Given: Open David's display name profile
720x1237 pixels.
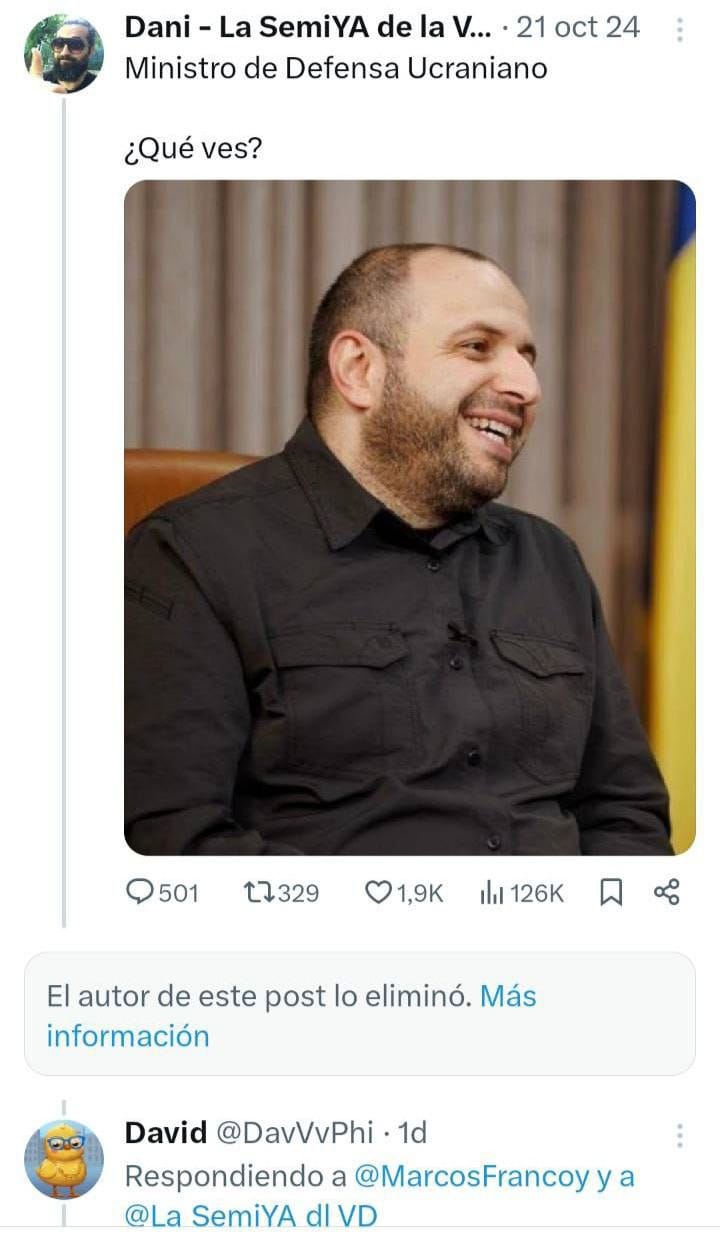Looking at the screenshot, I should coord(162,1133).
